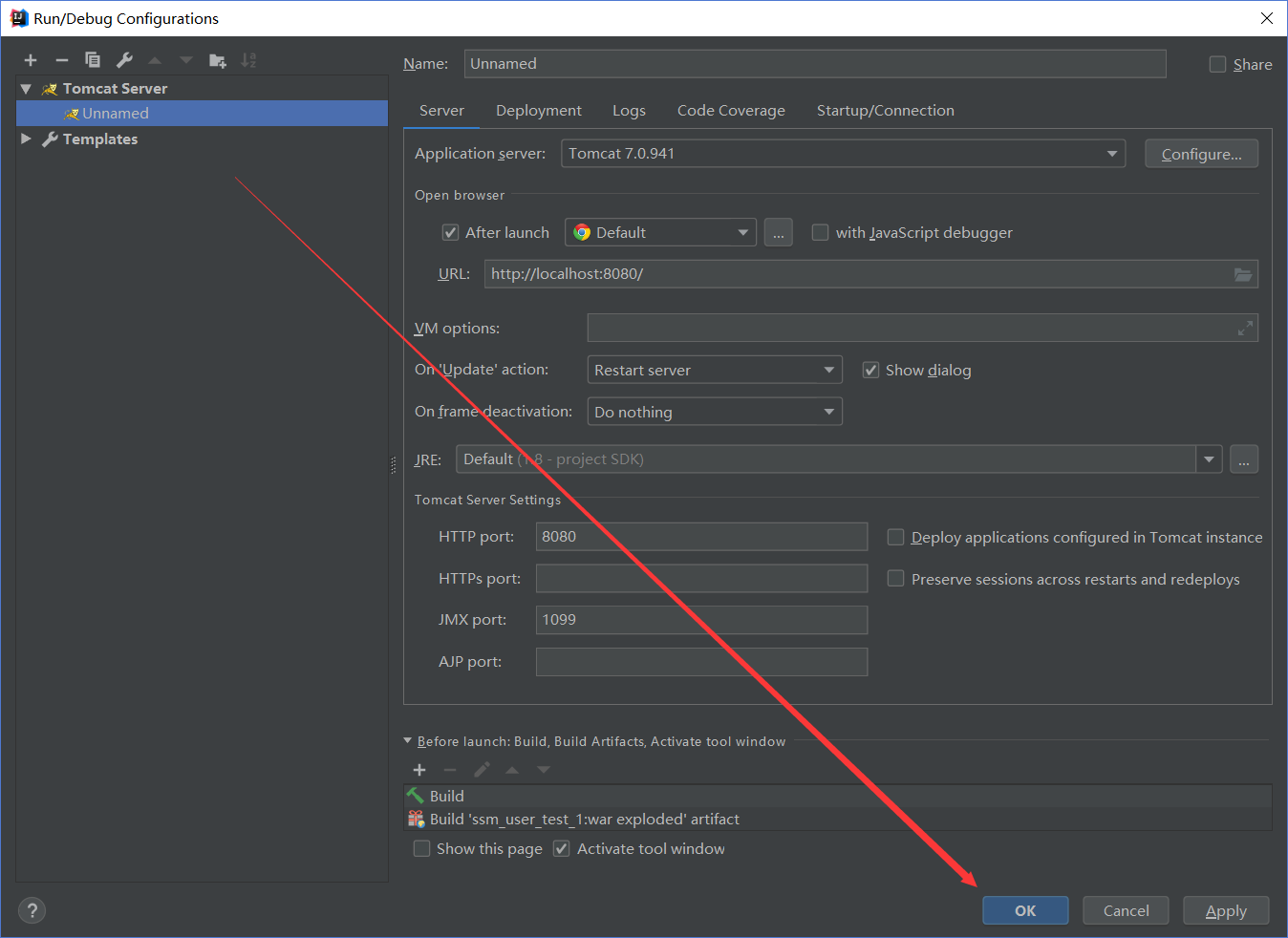Click the Tomcat icon next to Unnamed
Viewport: 1288px width, 938px height.
click(x=71, y=114)
